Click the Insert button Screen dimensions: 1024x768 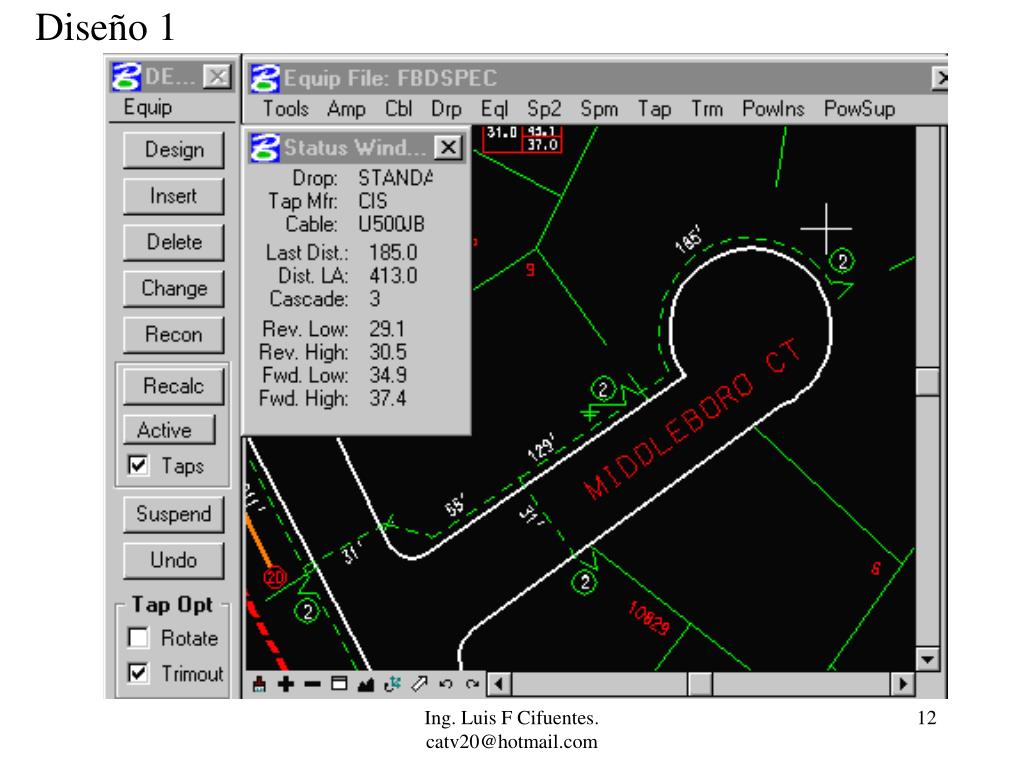pos(174,196)
